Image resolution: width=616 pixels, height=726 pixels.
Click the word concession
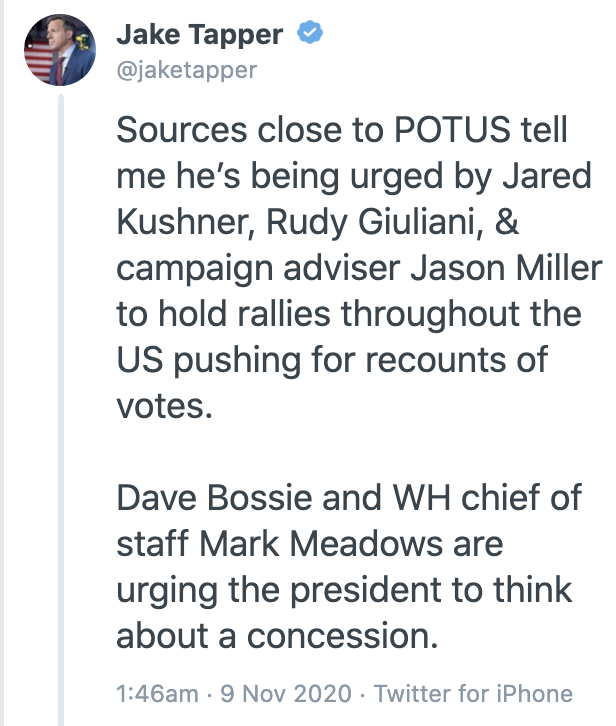pos(342,636)
